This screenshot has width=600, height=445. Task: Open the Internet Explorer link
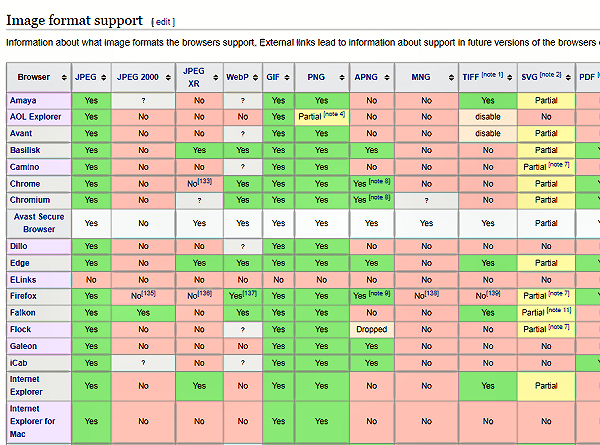point(26,385)
